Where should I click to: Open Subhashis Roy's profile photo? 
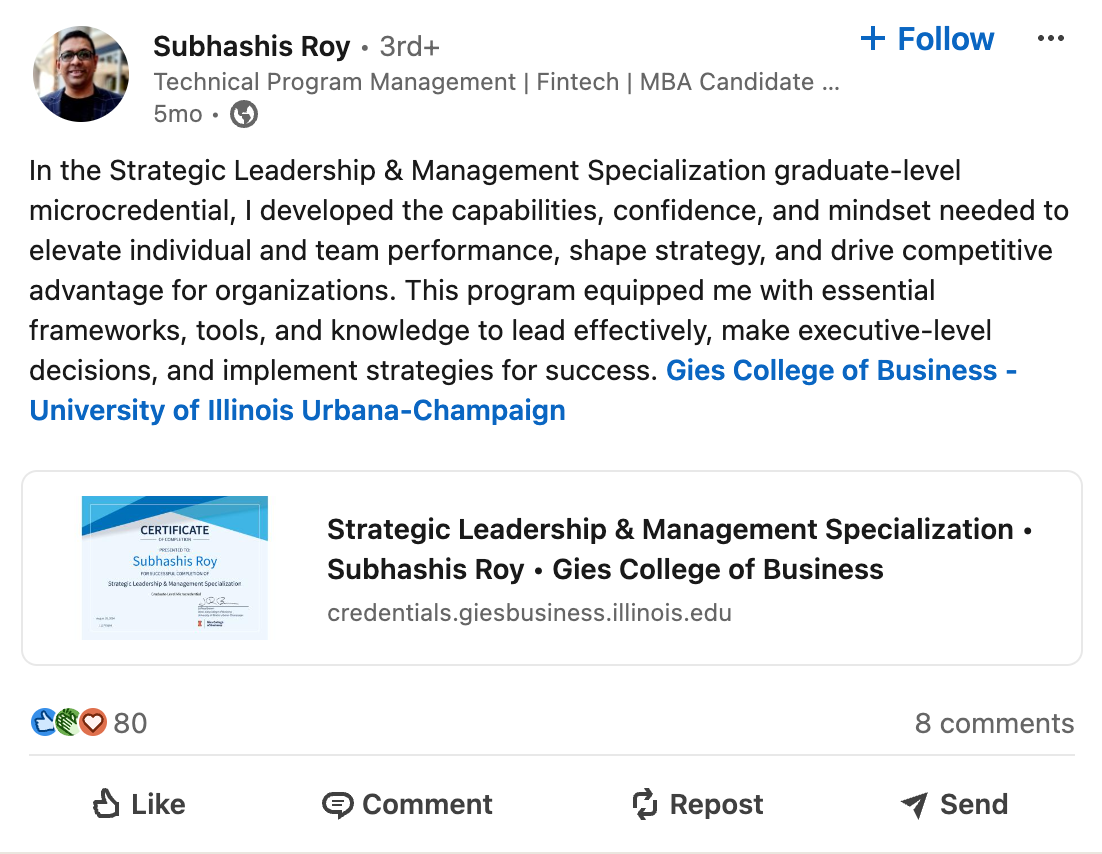coord(81,74)
